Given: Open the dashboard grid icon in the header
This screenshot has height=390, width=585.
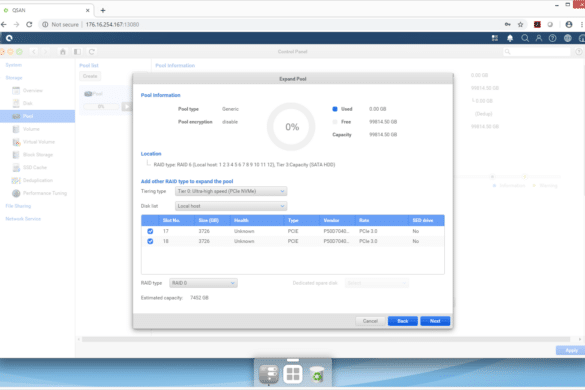Looking at the screenshot, I should [495, 38].
